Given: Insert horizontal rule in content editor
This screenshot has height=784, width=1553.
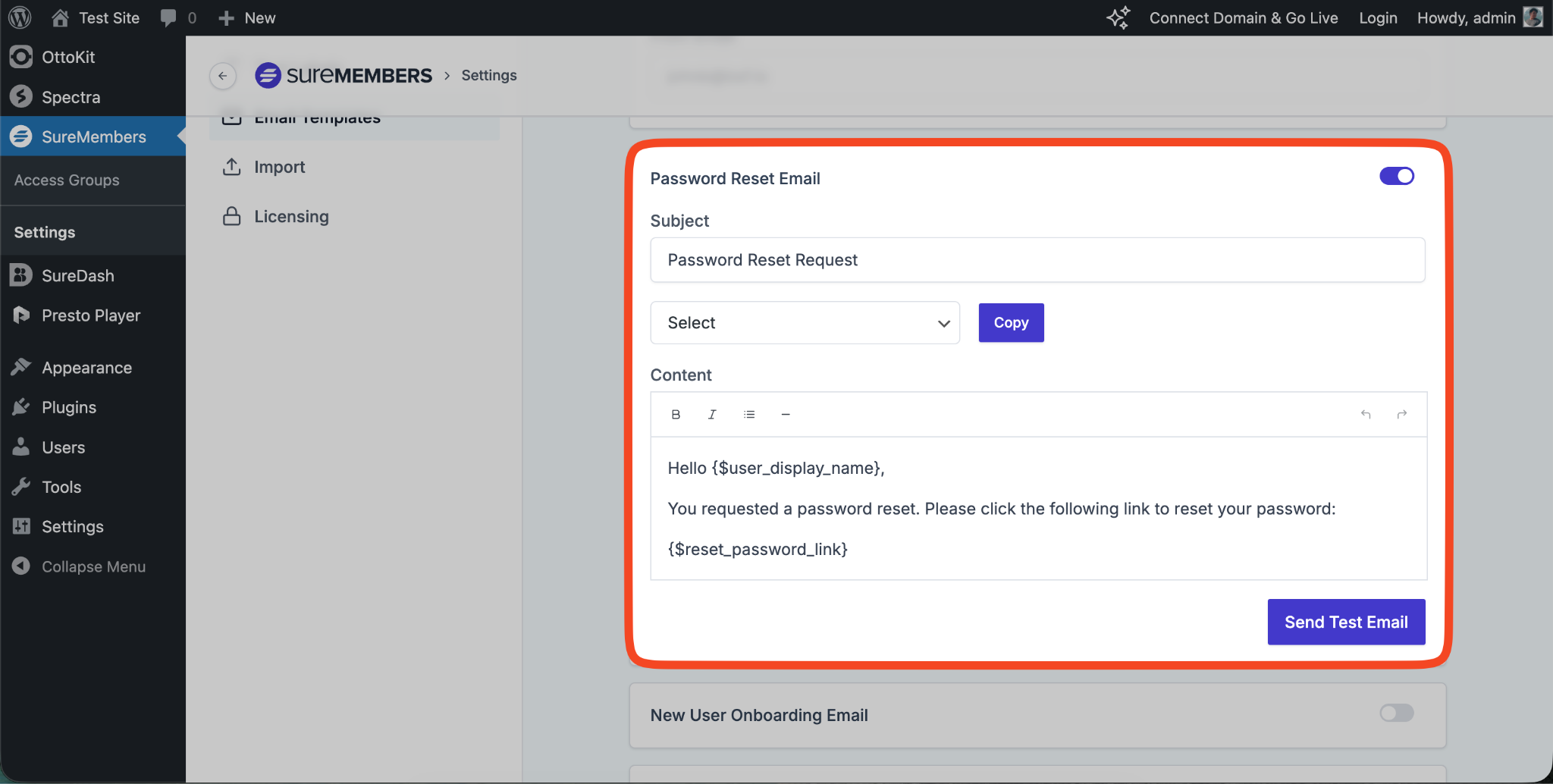Looking at the screenshot, I should (x=786, y=415).
